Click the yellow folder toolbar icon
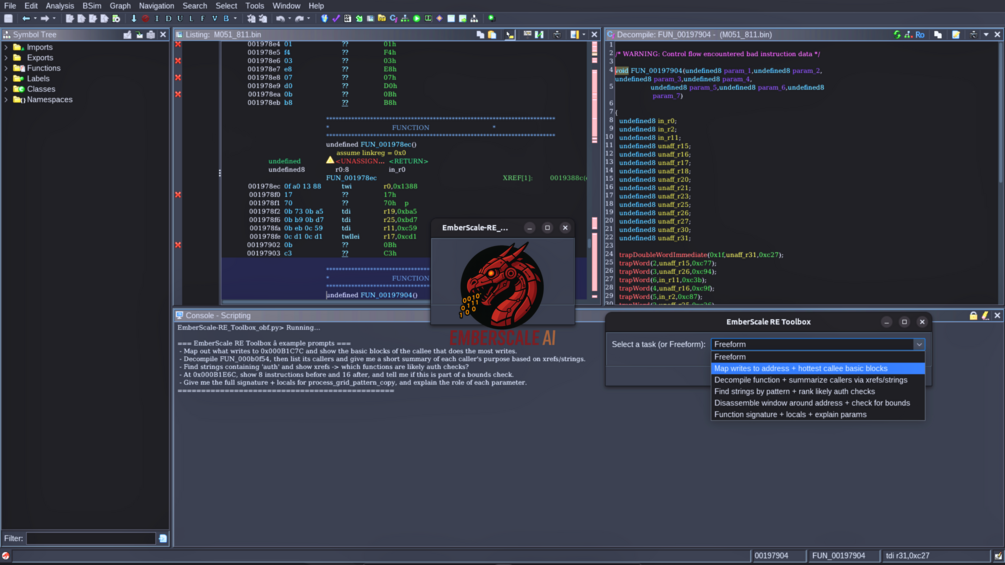 [381, 19]
